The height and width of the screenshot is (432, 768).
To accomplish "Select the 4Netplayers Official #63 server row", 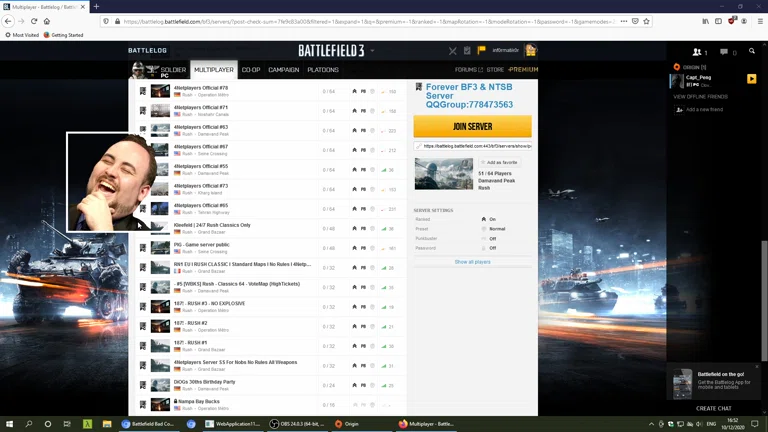I will pyautogui.click(x=270, y=130).
